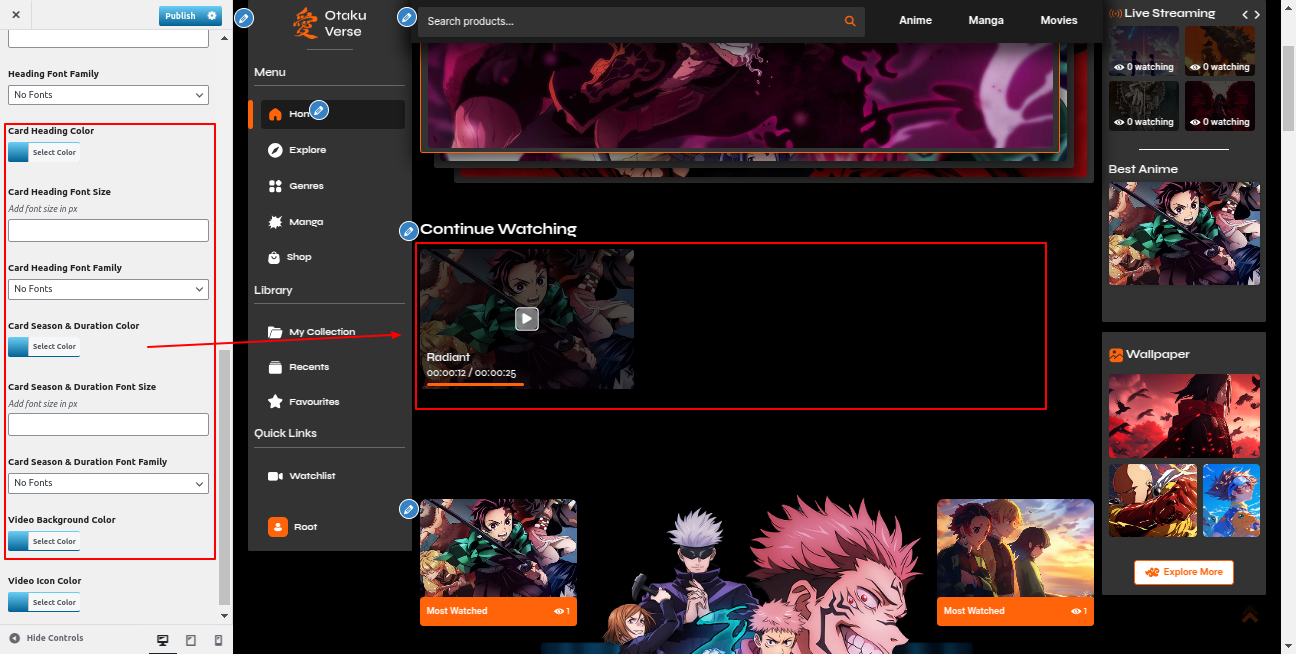The image size is (1296, 654).
Task: Open the Heading Font Family dropdown
Action: [108, 95]
